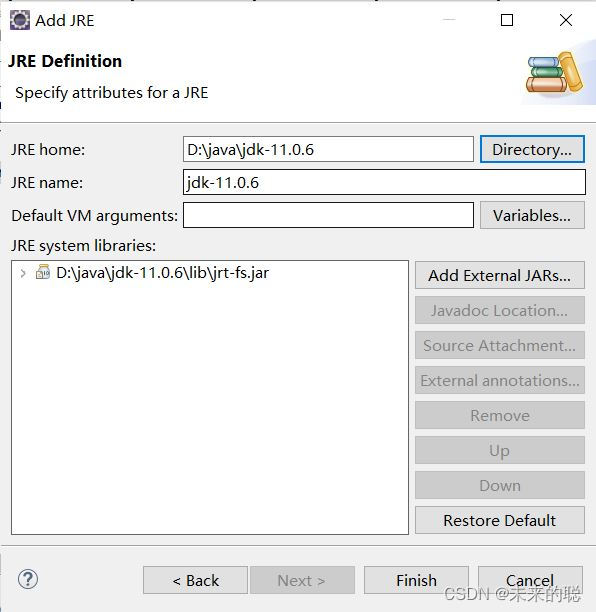Click the Remove library button
Viewport: 596px width, 612px height.
pyautogui.click(x=500, y=415)
